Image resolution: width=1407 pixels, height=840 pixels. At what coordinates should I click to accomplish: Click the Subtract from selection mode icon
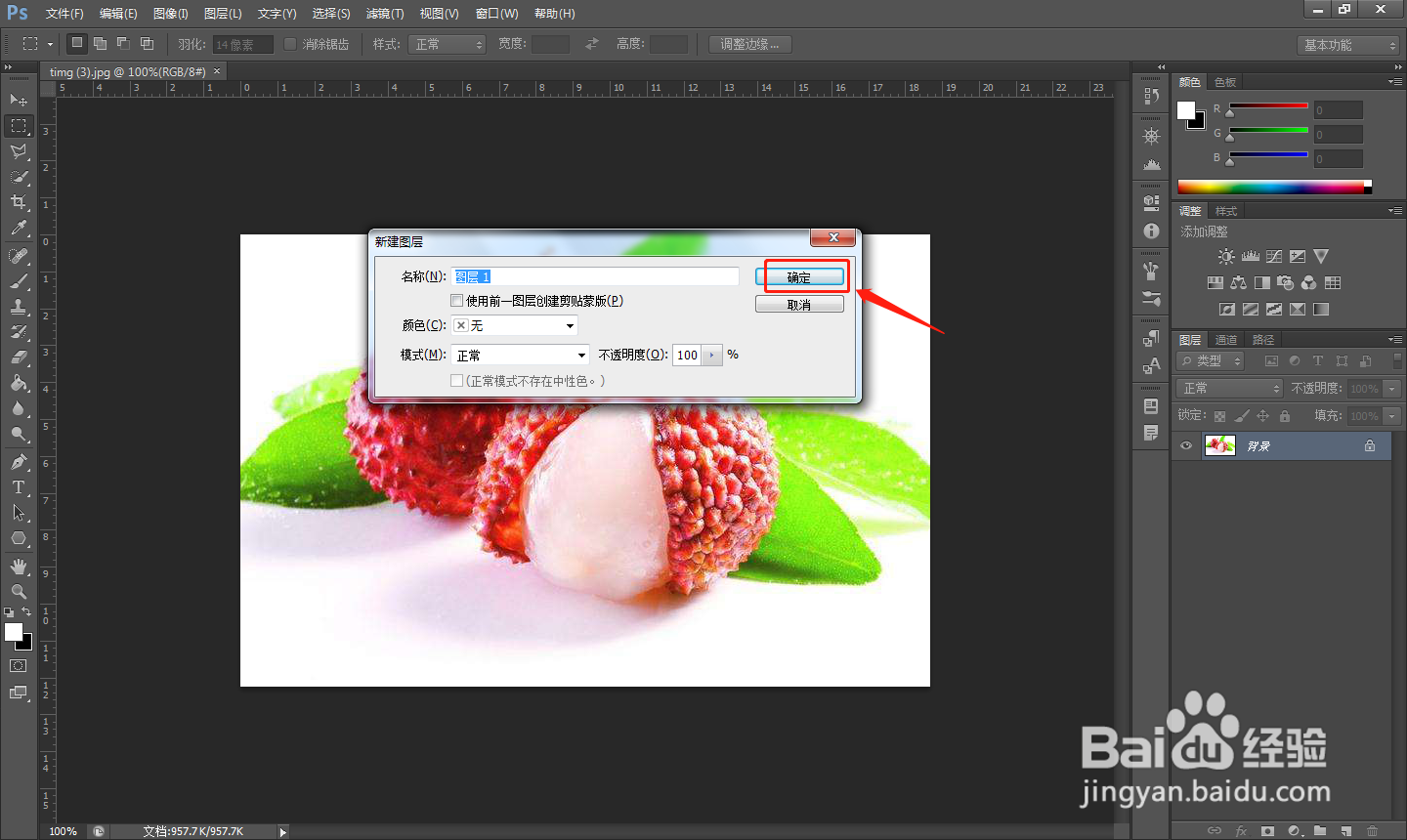(x=123, y=43)
